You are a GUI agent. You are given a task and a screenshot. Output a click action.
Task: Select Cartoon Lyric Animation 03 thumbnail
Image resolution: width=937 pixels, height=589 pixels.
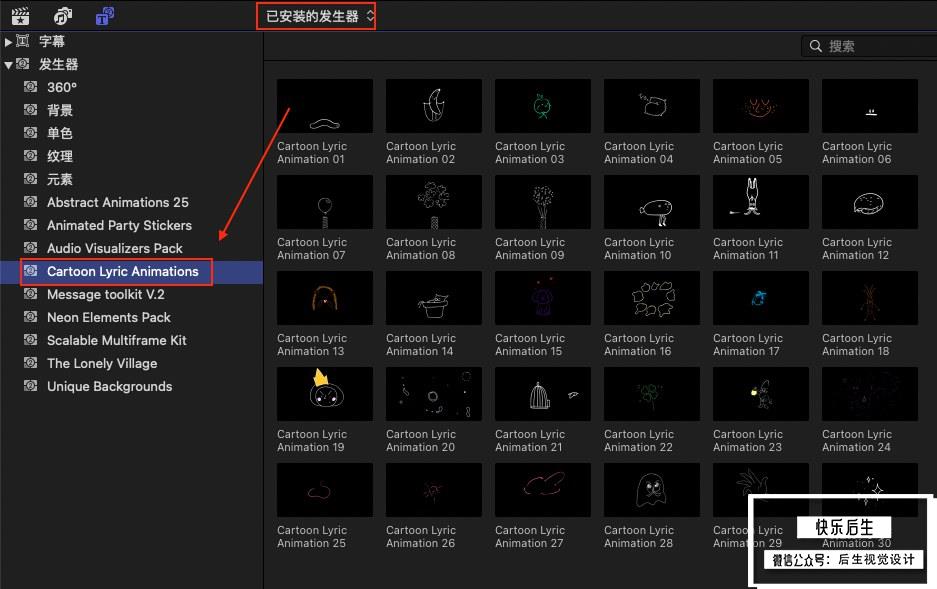[543, 106]
